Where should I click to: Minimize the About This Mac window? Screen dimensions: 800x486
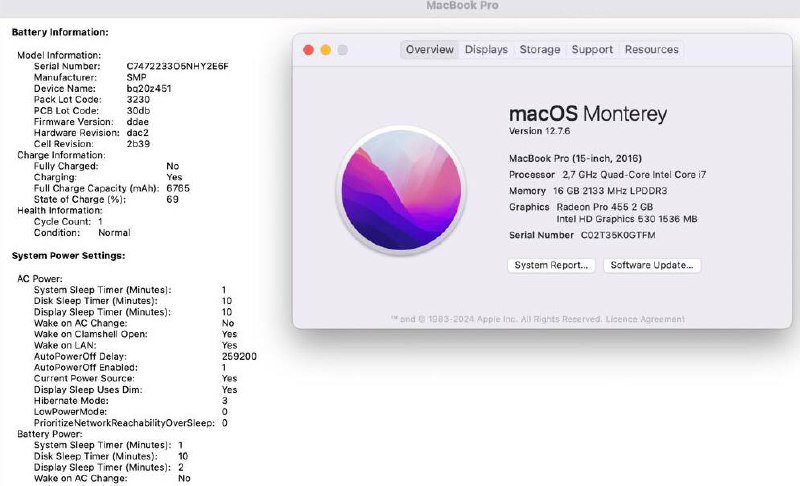325,50
